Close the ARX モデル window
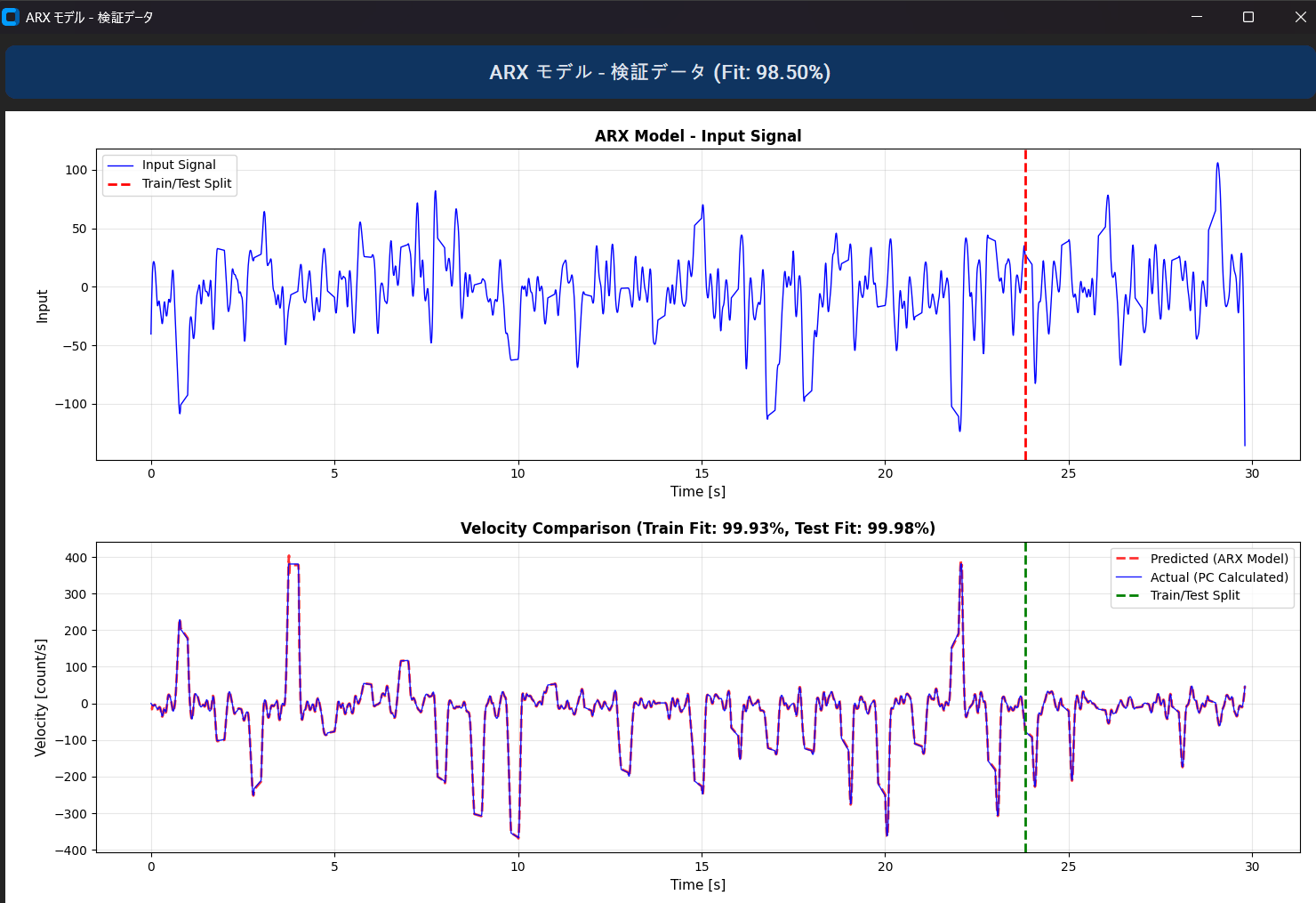This screenshot has height=903, width=1316. [x=1300, y=17]
